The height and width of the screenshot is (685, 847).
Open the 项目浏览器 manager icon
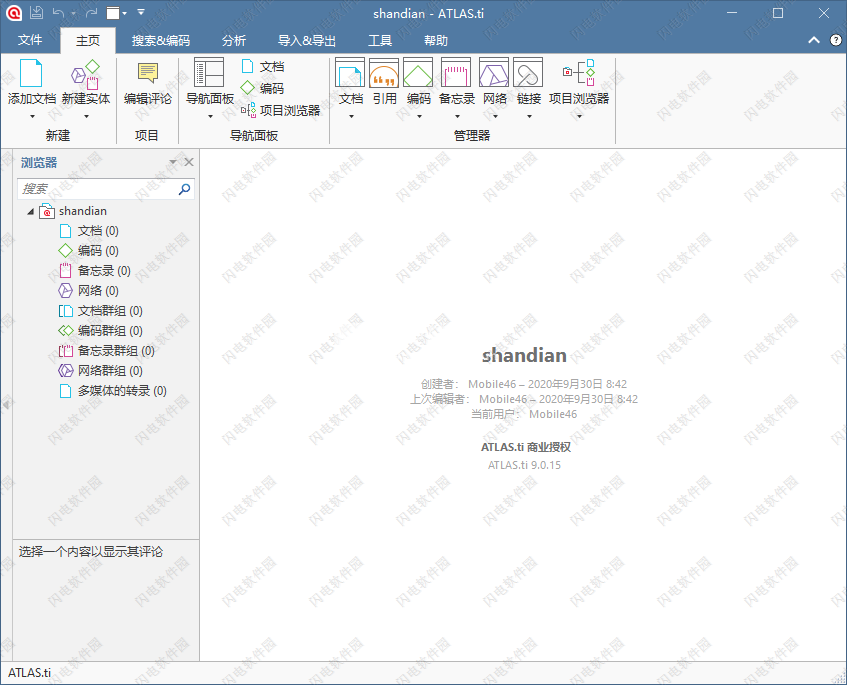pyautogui.click(x=579, y=73)
